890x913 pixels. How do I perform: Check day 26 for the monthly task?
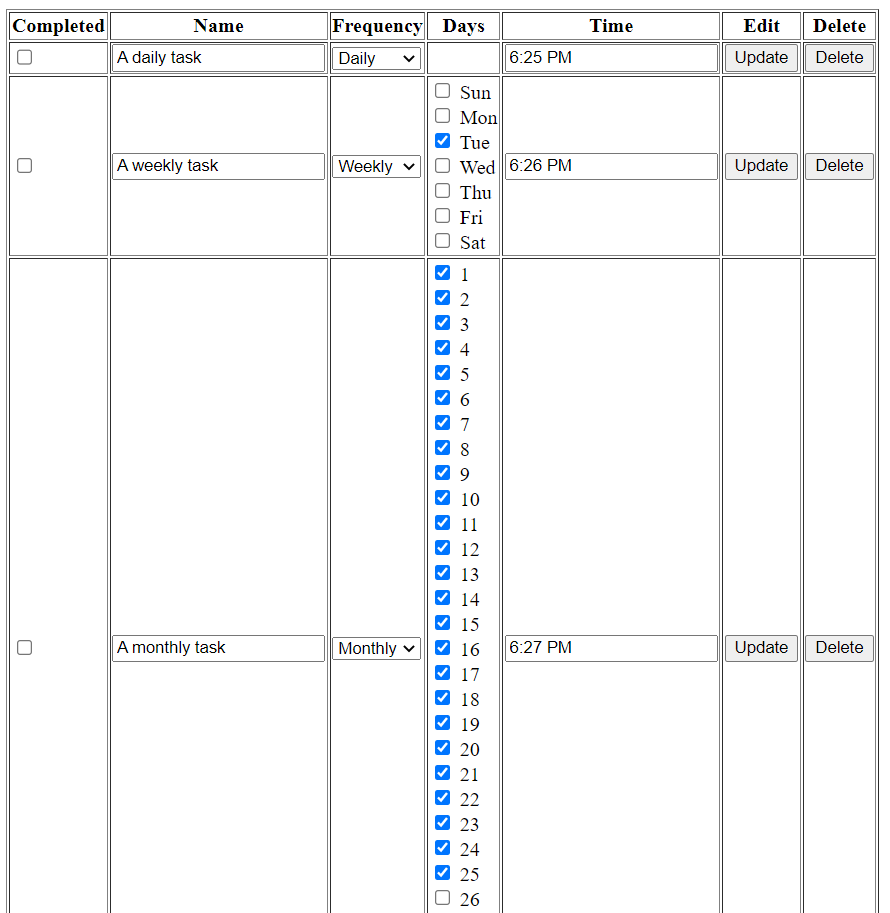pyautogui.click(x=442, y=897)
